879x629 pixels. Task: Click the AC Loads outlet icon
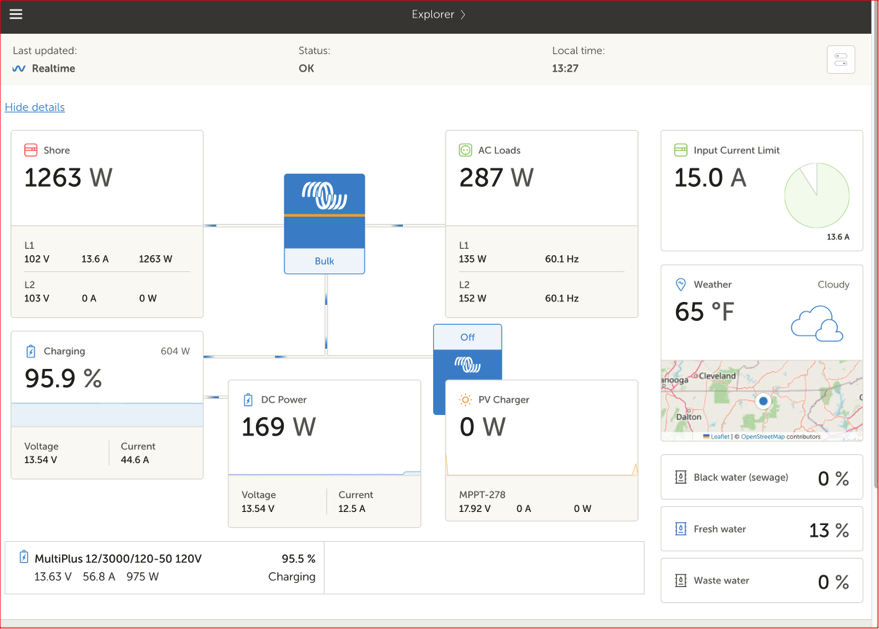pyautogui.click(x=465, y=150)
